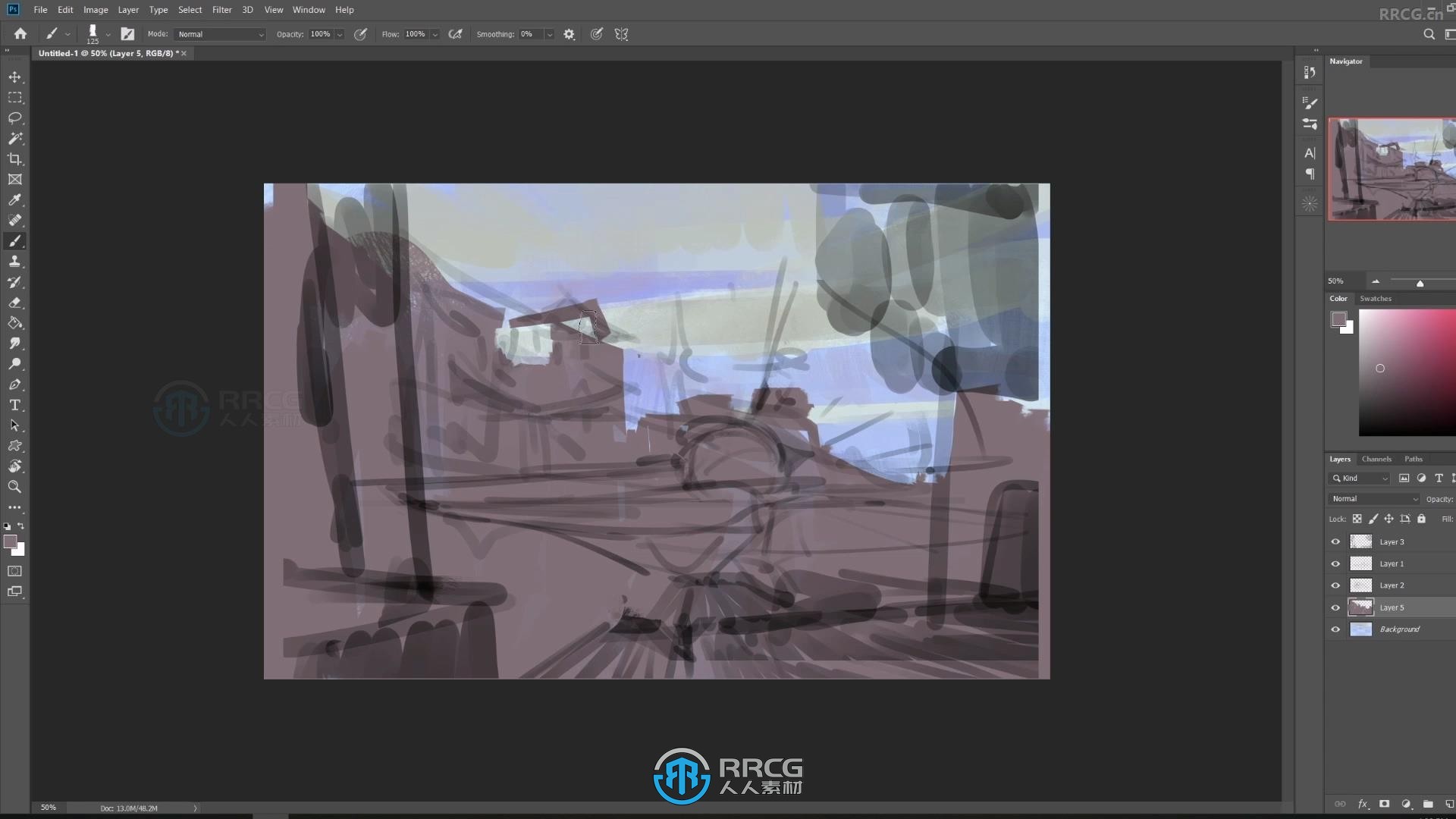
Task: Enable airbrush-style build-up effects
Action: [455, 34]
